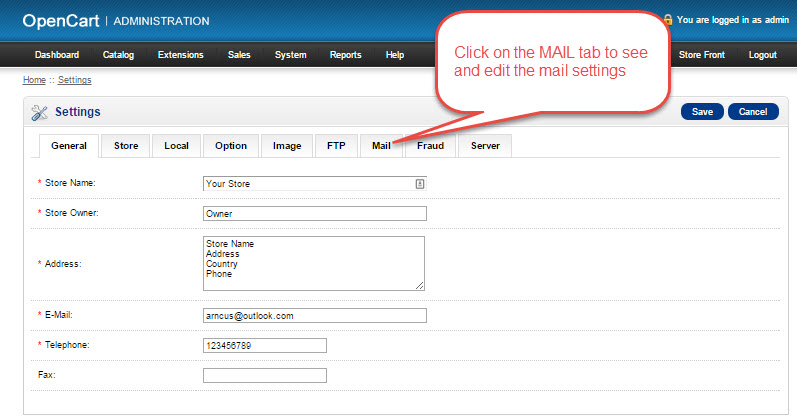The width and height of the screenshot is (797, 417).
Task: Go to Home via the breadcrumb link
Action: point(34,80)
